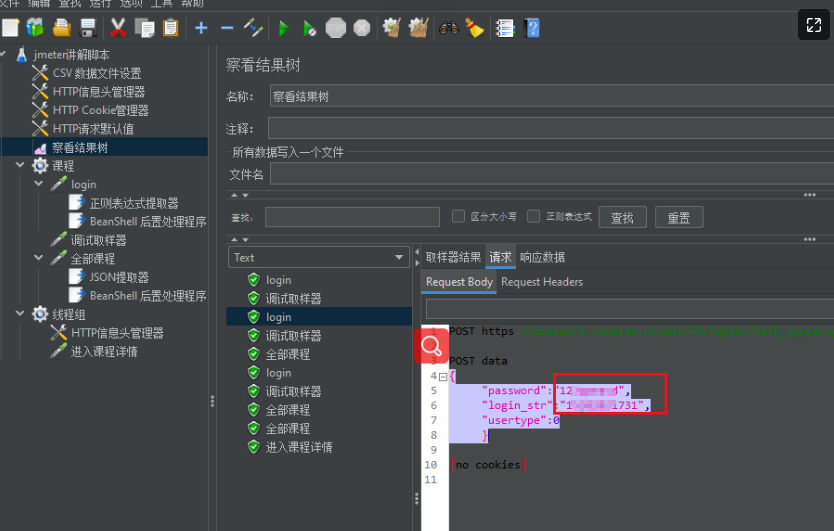Select 进入课程详情 in left tree
Viewport: 834px width, 531px height.
pos(104,351)
